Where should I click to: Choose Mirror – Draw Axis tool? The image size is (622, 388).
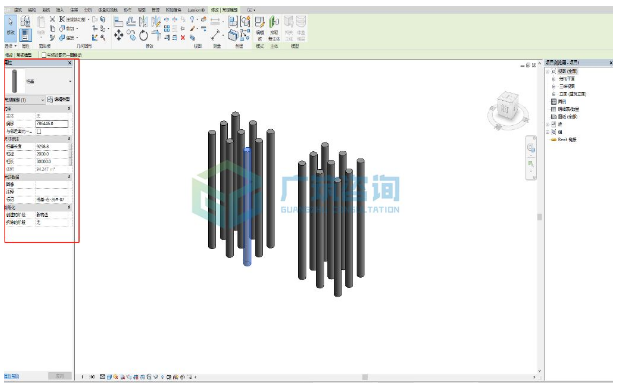(156, 22)
